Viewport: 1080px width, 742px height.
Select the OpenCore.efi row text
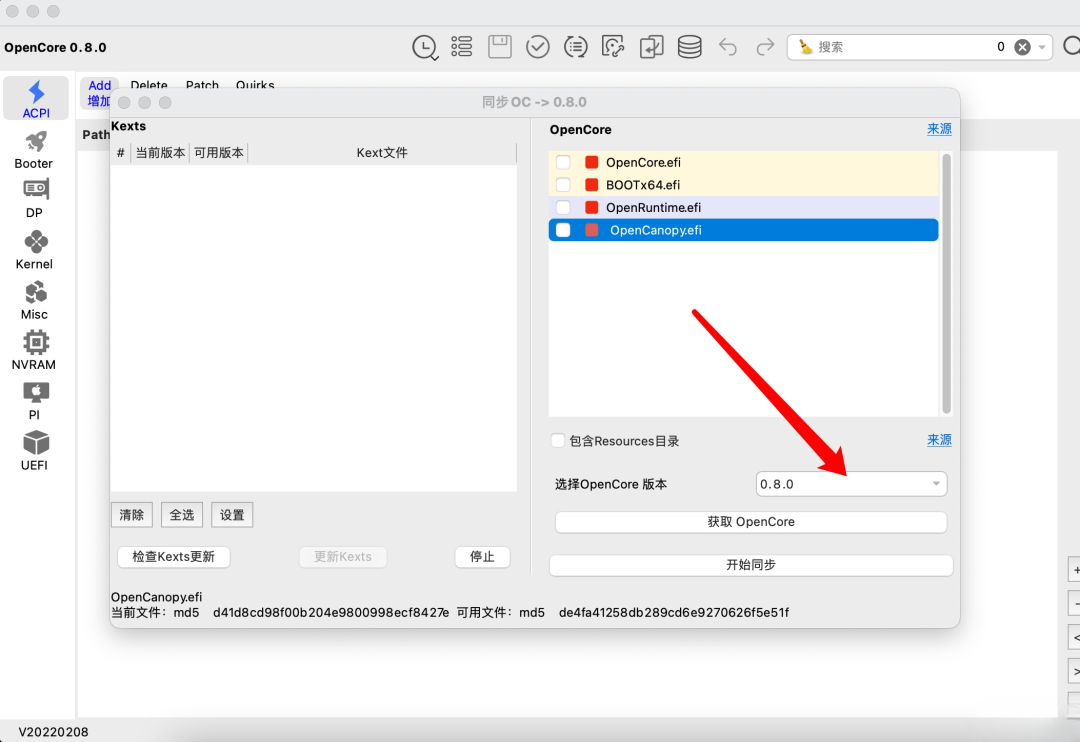643,162
